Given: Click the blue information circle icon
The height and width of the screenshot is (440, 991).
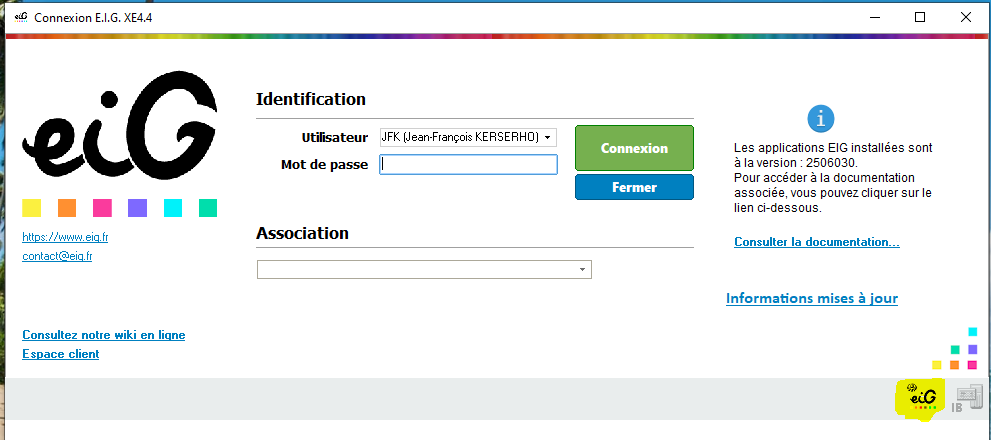Looking at the screenshot, I should [x=821, y=118].
